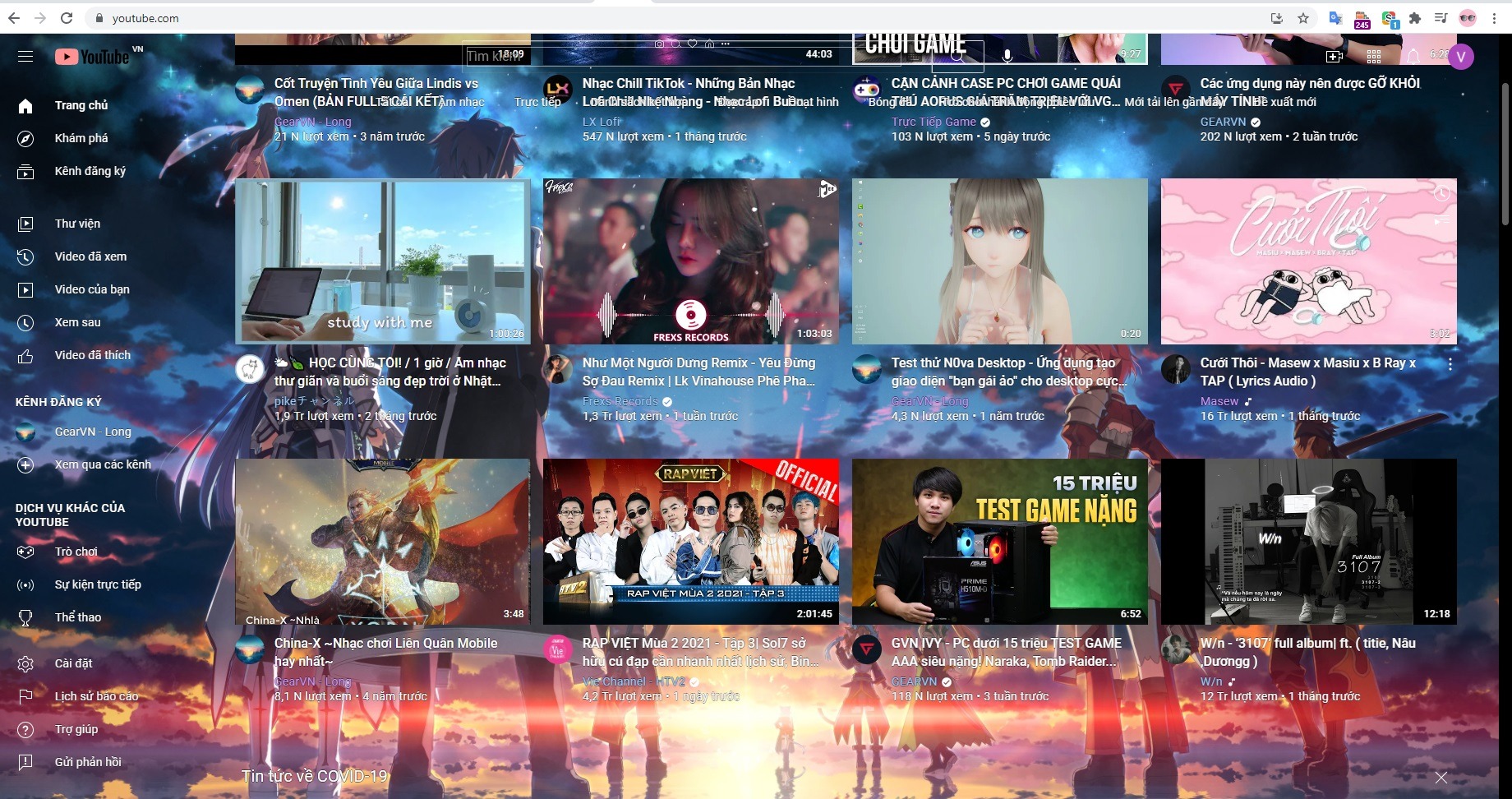1512x799 pixels.
Task: Open the purple V account avatar
Action: (1461, 56)
